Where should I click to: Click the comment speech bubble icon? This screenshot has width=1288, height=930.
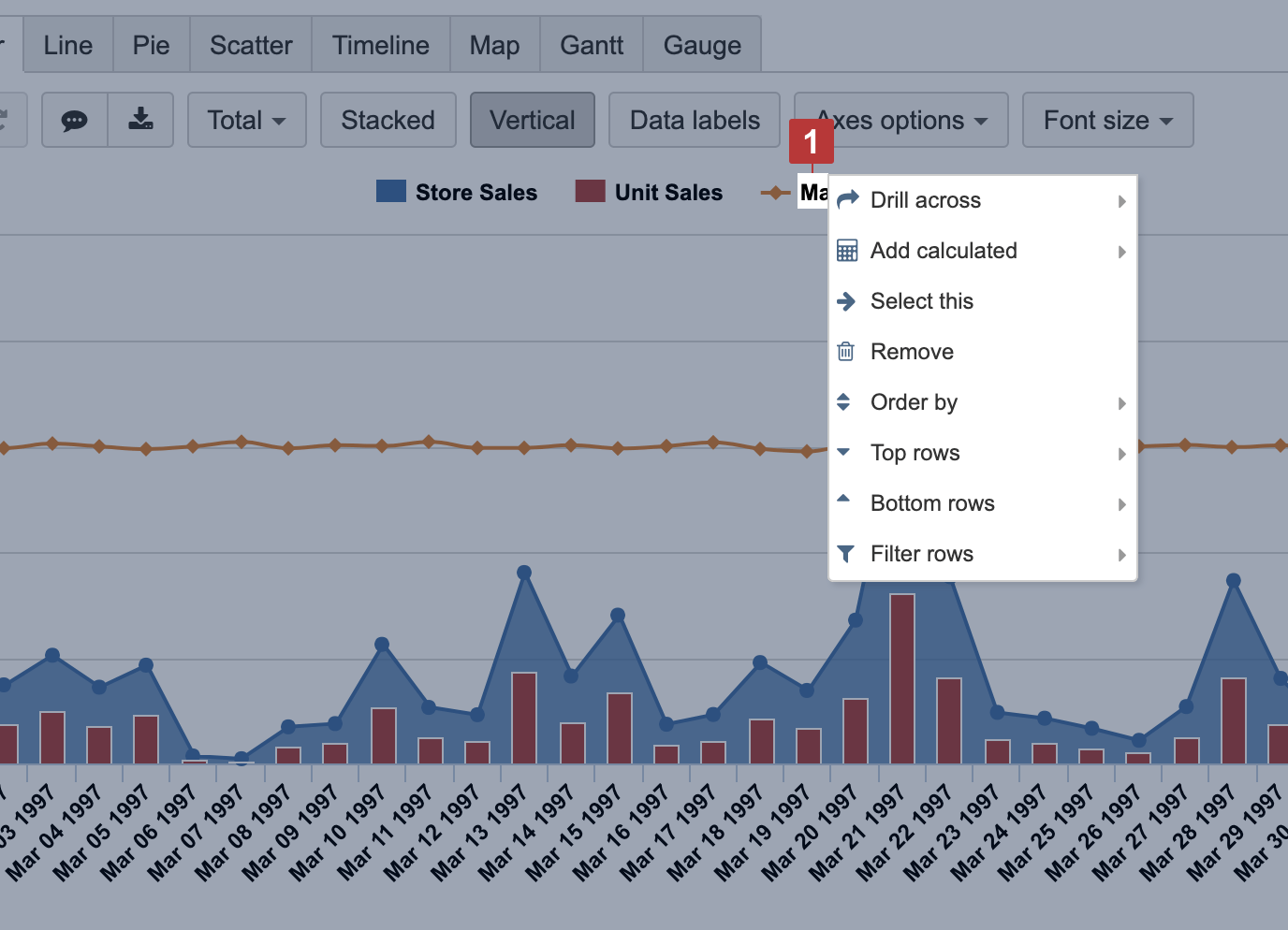pyautogui.click(x=74, y=120)
